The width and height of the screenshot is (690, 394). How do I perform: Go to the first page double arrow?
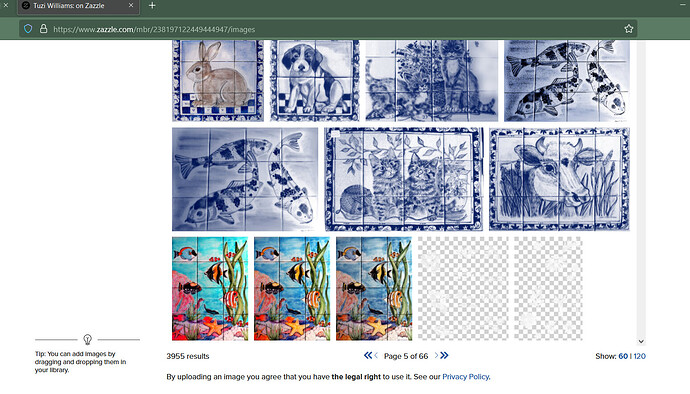368,355
